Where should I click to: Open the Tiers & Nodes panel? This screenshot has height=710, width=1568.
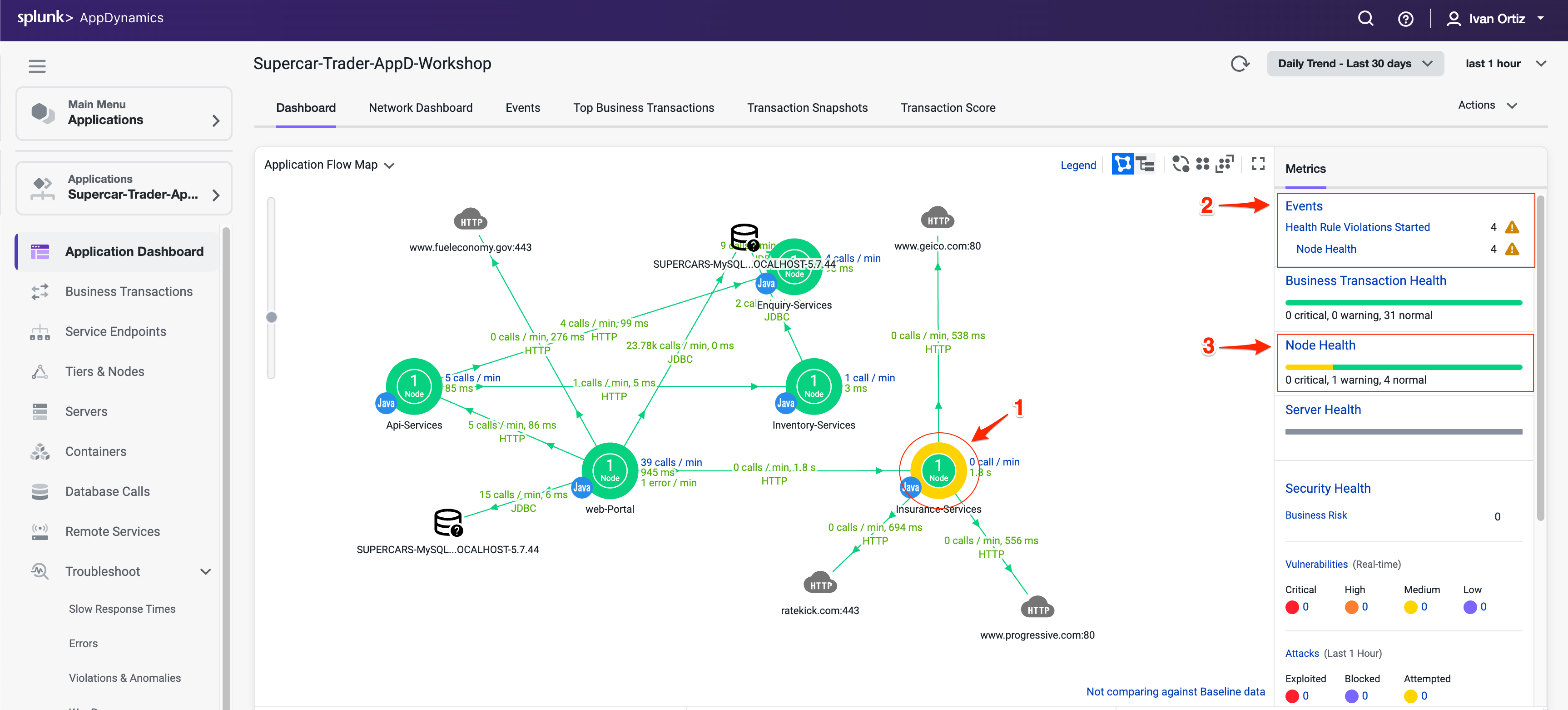click(104, 371)
